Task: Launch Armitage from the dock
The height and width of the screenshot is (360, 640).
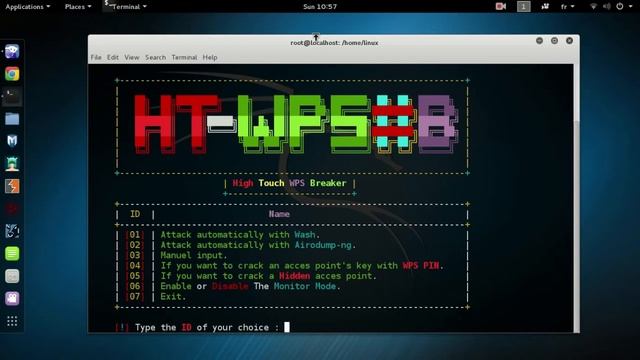Action: tap(12, 164)
